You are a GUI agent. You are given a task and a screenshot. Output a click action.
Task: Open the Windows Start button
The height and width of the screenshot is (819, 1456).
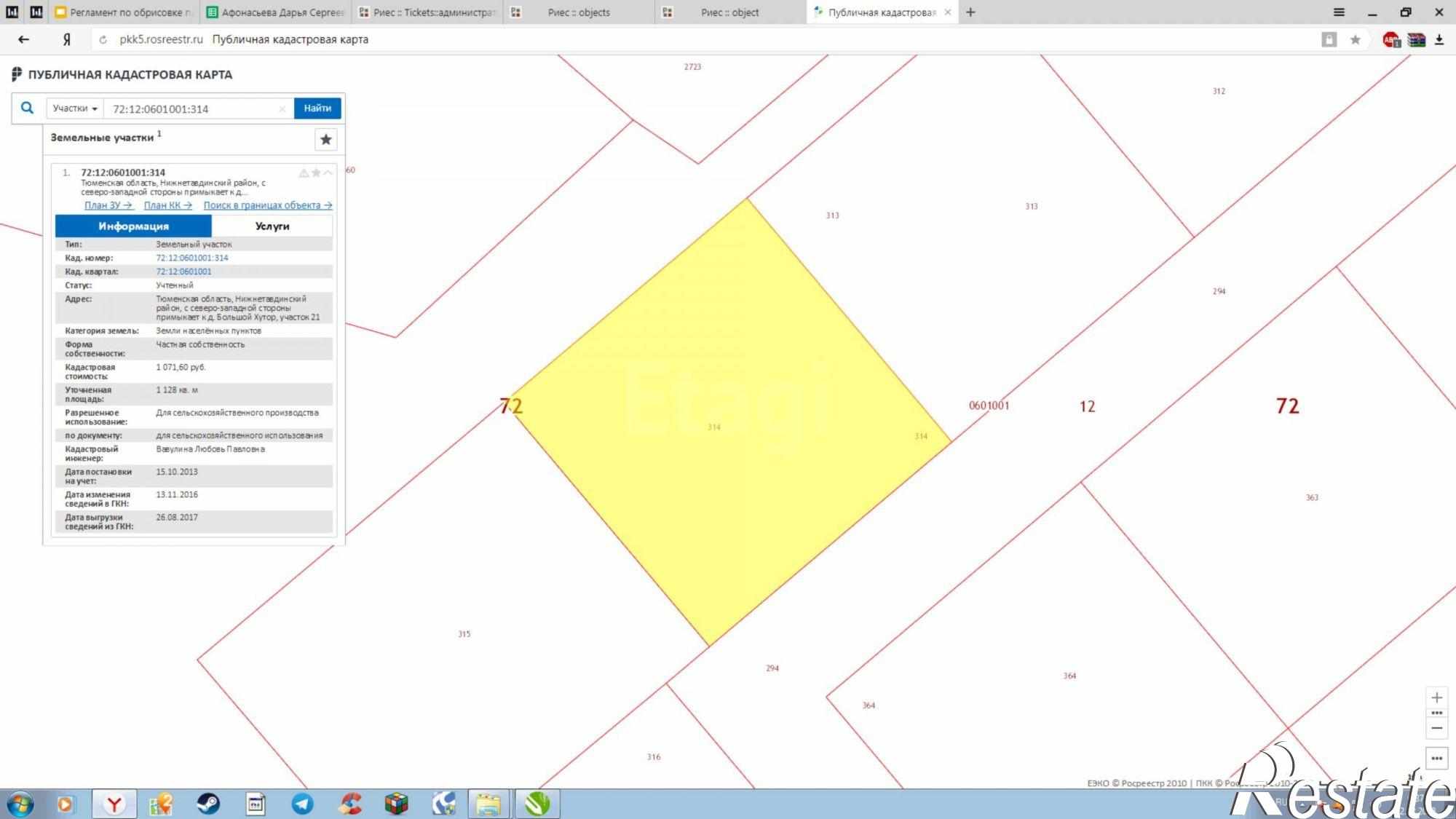pos(20,804)
